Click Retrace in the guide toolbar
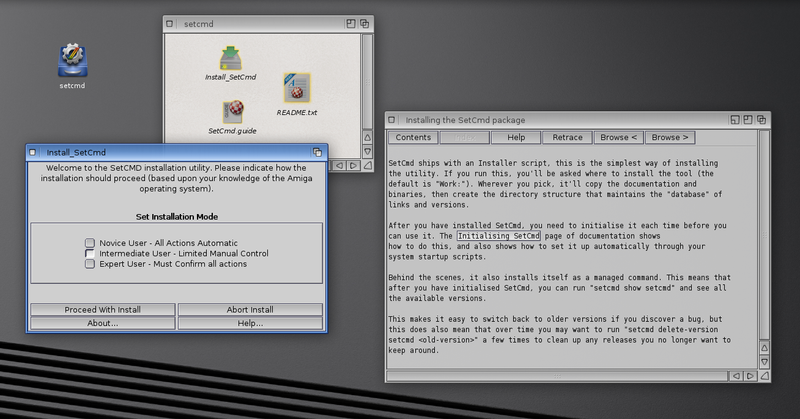The height and width of the screenshot is (419, 800). pyautogui.click(x=567, y=137)
